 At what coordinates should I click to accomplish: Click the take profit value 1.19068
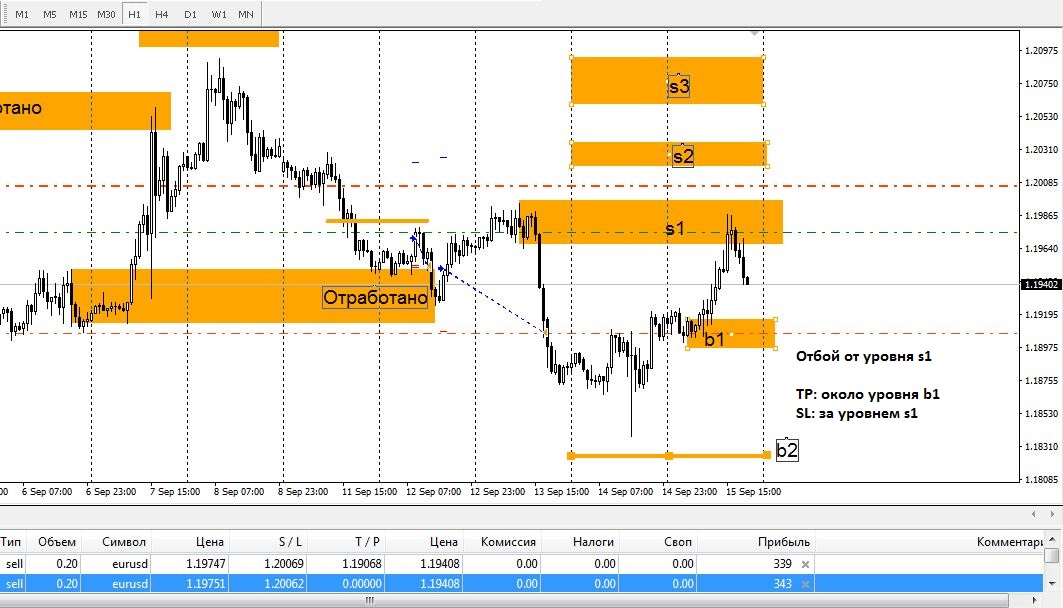(361, 564)
